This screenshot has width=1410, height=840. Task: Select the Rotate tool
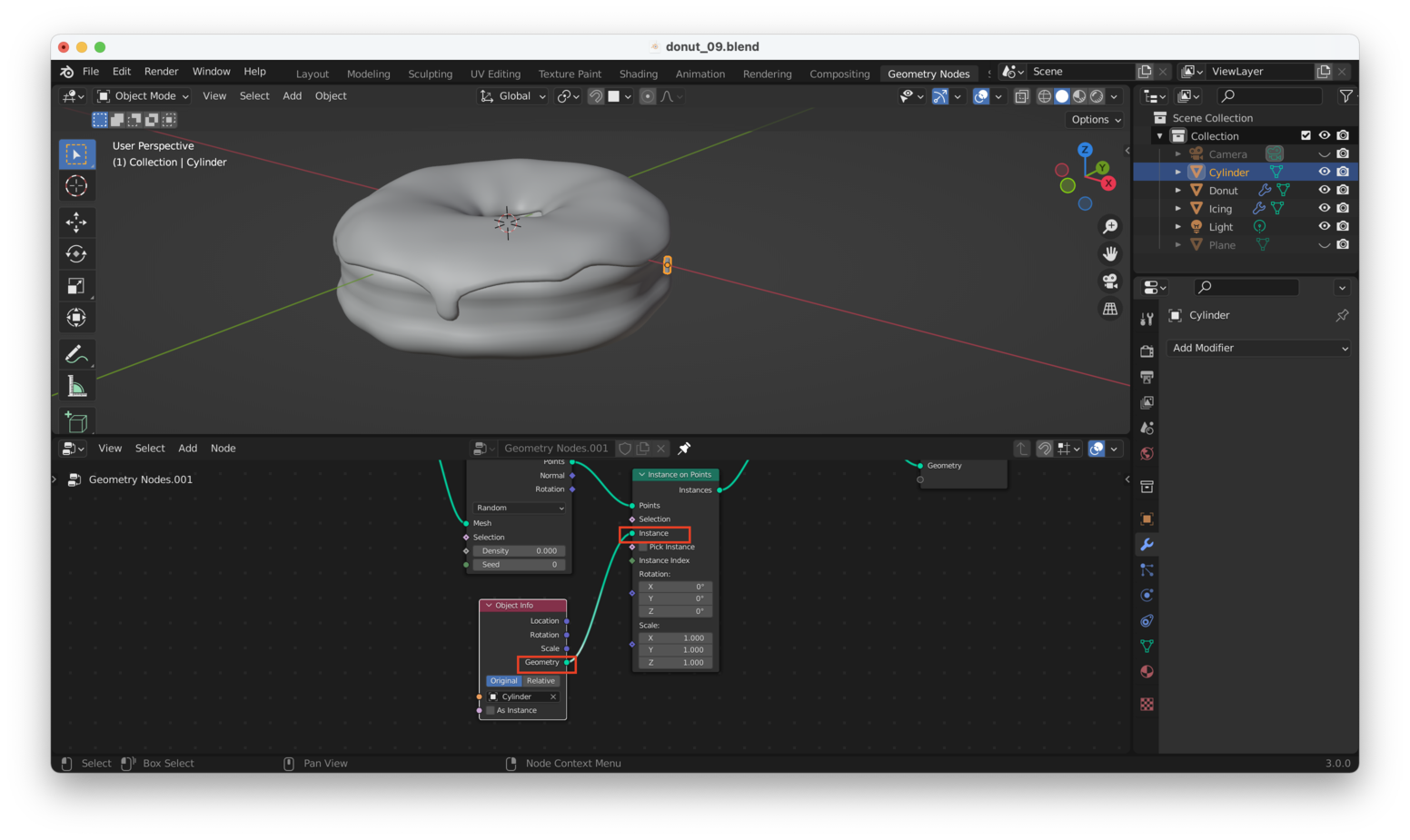(x=76, y=254)
